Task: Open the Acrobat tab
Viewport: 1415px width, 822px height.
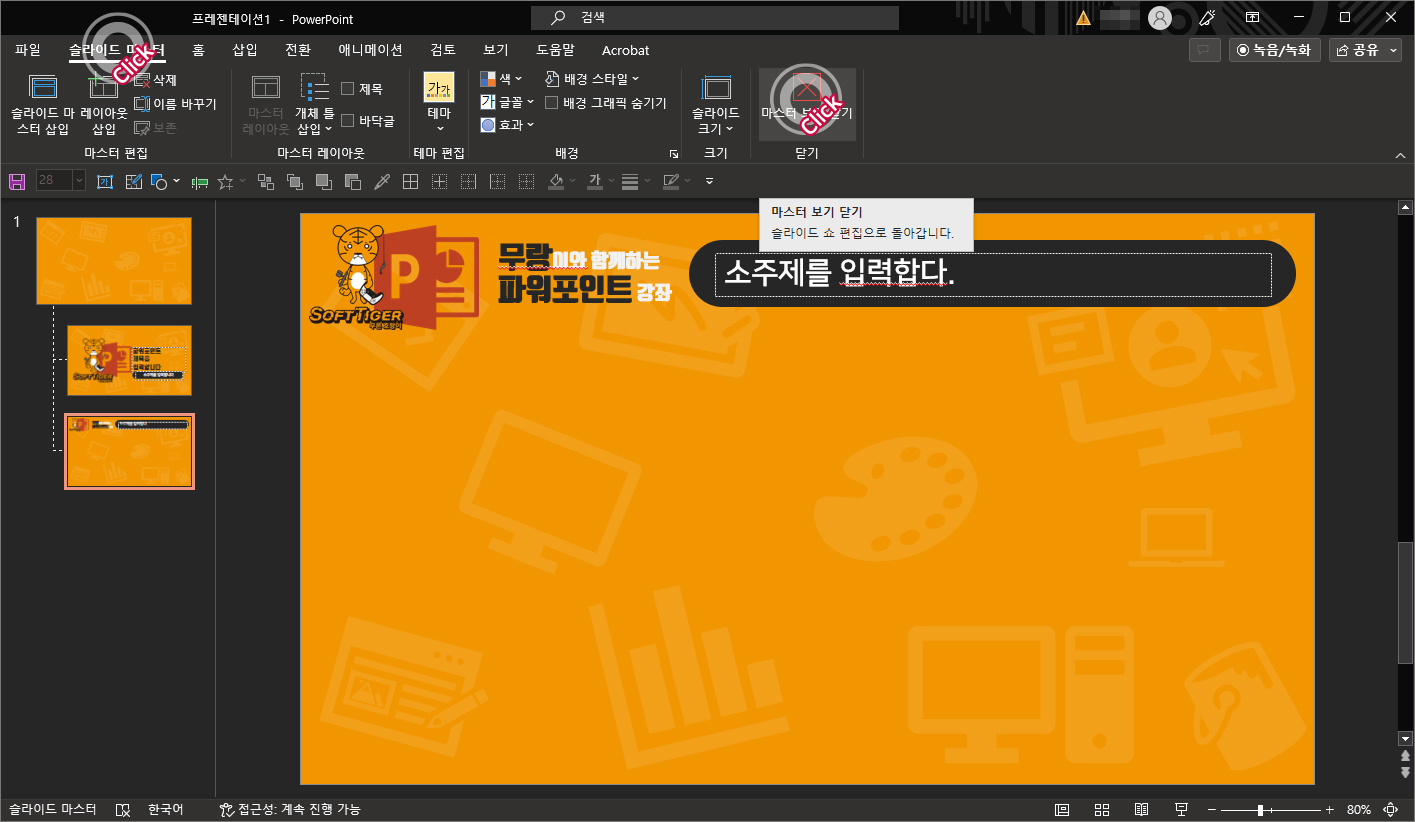Action: tap(625, 50)
